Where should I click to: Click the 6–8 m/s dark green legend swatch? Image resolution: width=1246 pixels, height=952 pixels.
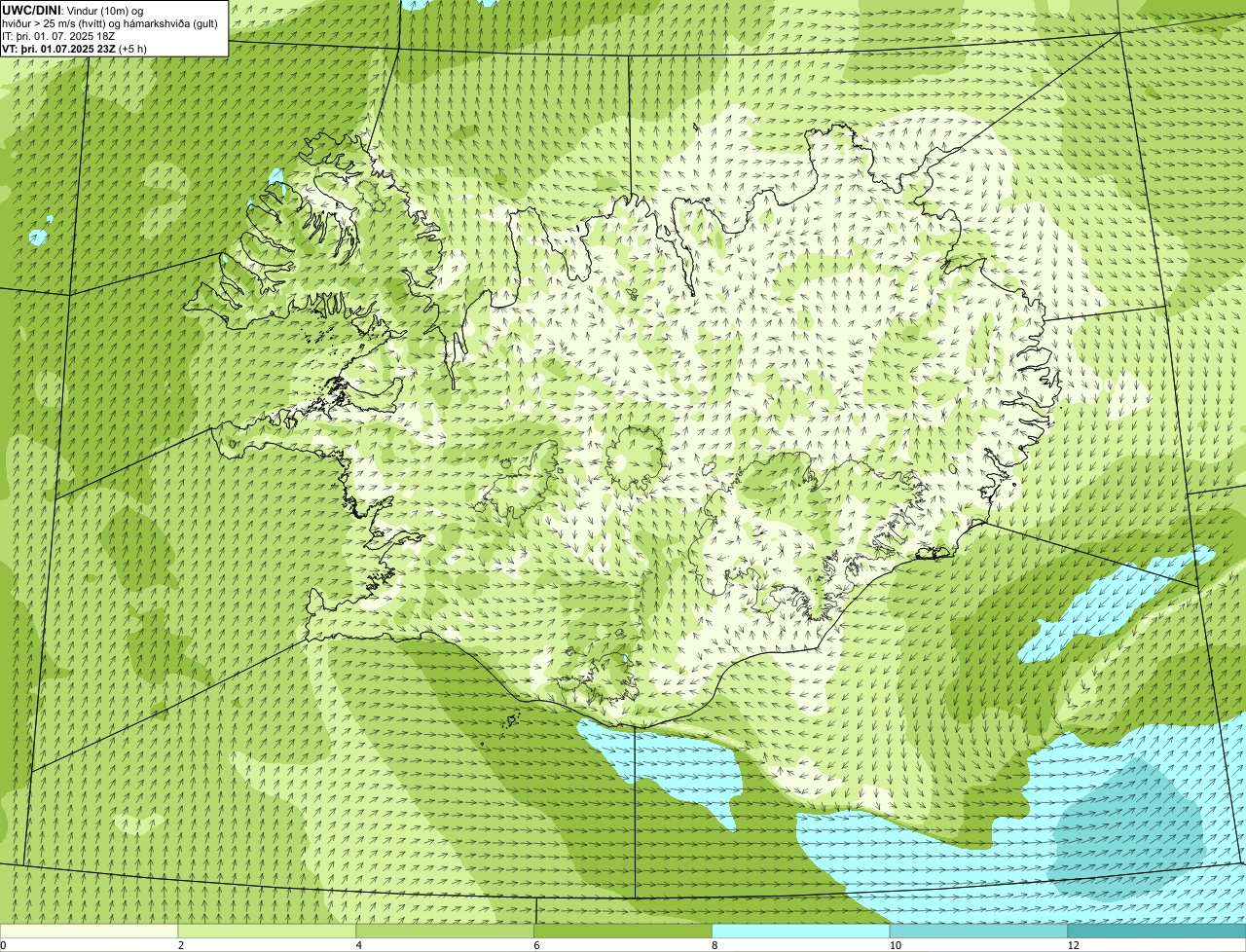tap(623, 932)
